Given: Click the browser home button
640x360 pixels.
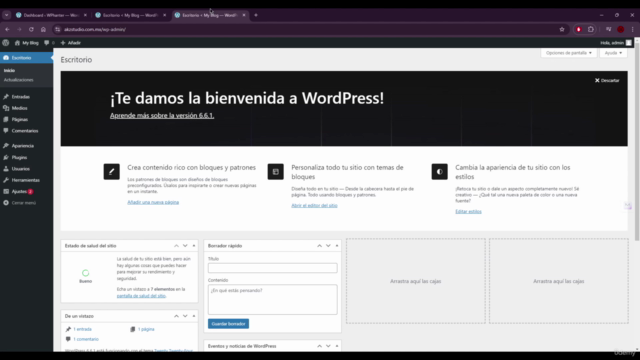Looking at the screenshot, I should click(43, 29).
